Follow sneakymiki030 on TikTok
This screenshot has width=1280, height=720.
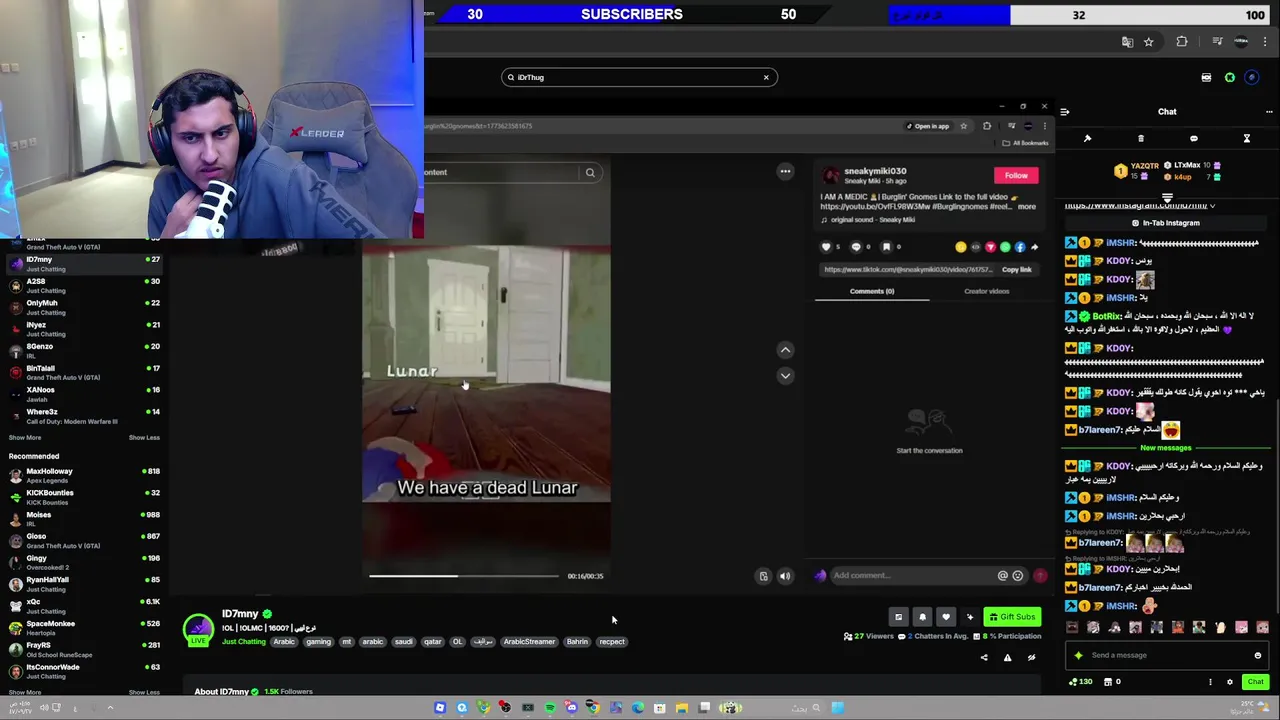point(1016,175)
